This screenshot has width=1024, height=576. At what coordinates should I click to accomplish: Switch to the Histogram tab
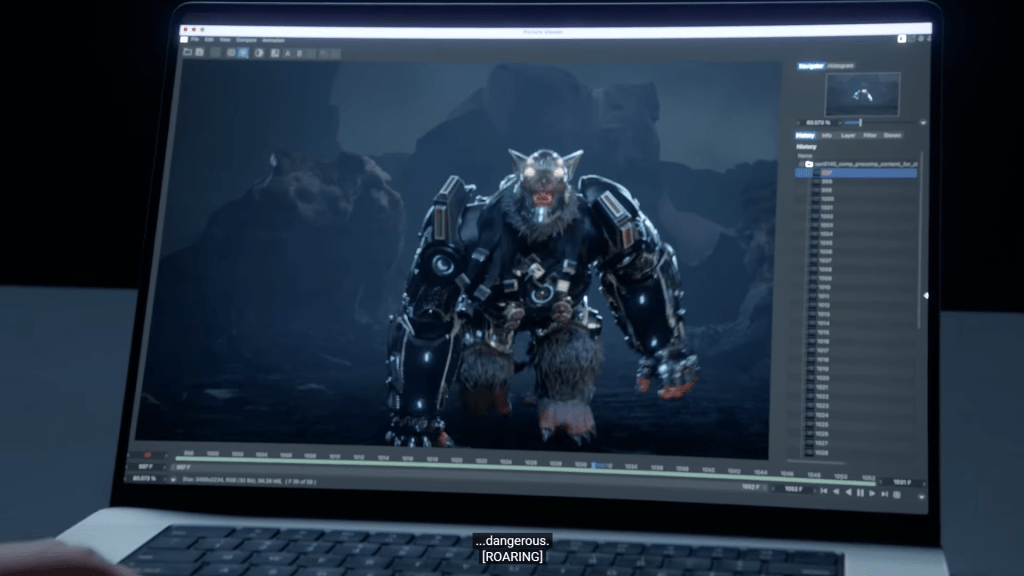point(841,66)
